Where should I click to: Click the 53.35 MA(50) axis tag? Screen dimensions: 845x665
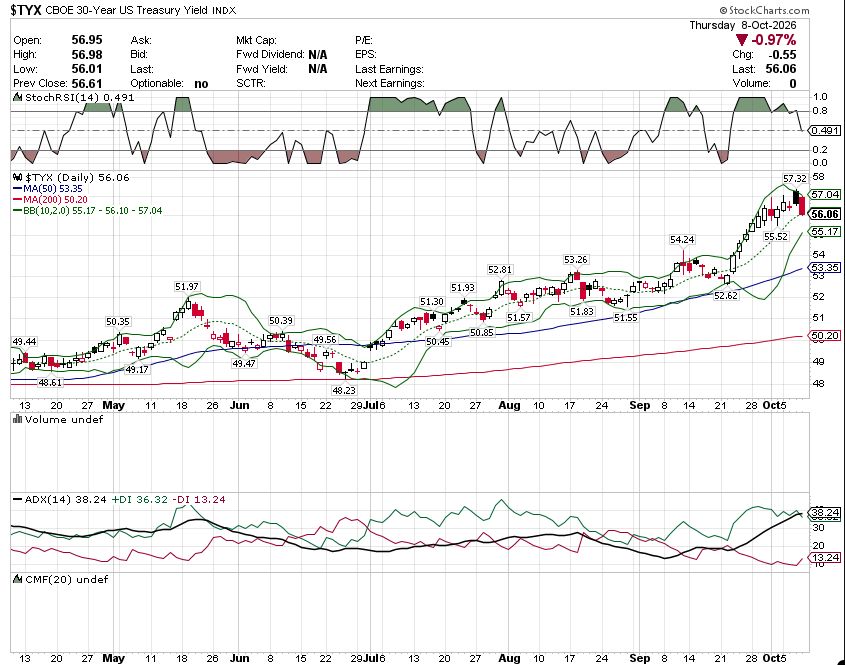pyautogui.click(x=825, y=267)
